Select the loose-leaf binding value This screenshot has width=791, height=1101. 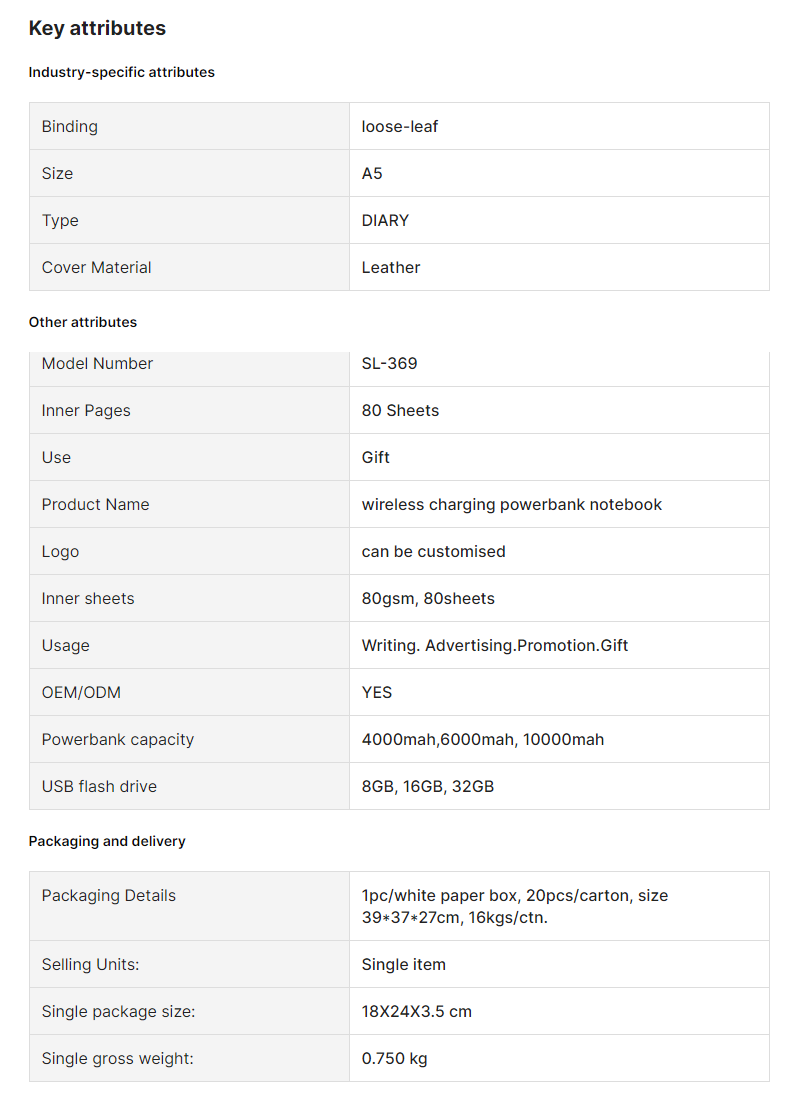[x=399, y=126]
